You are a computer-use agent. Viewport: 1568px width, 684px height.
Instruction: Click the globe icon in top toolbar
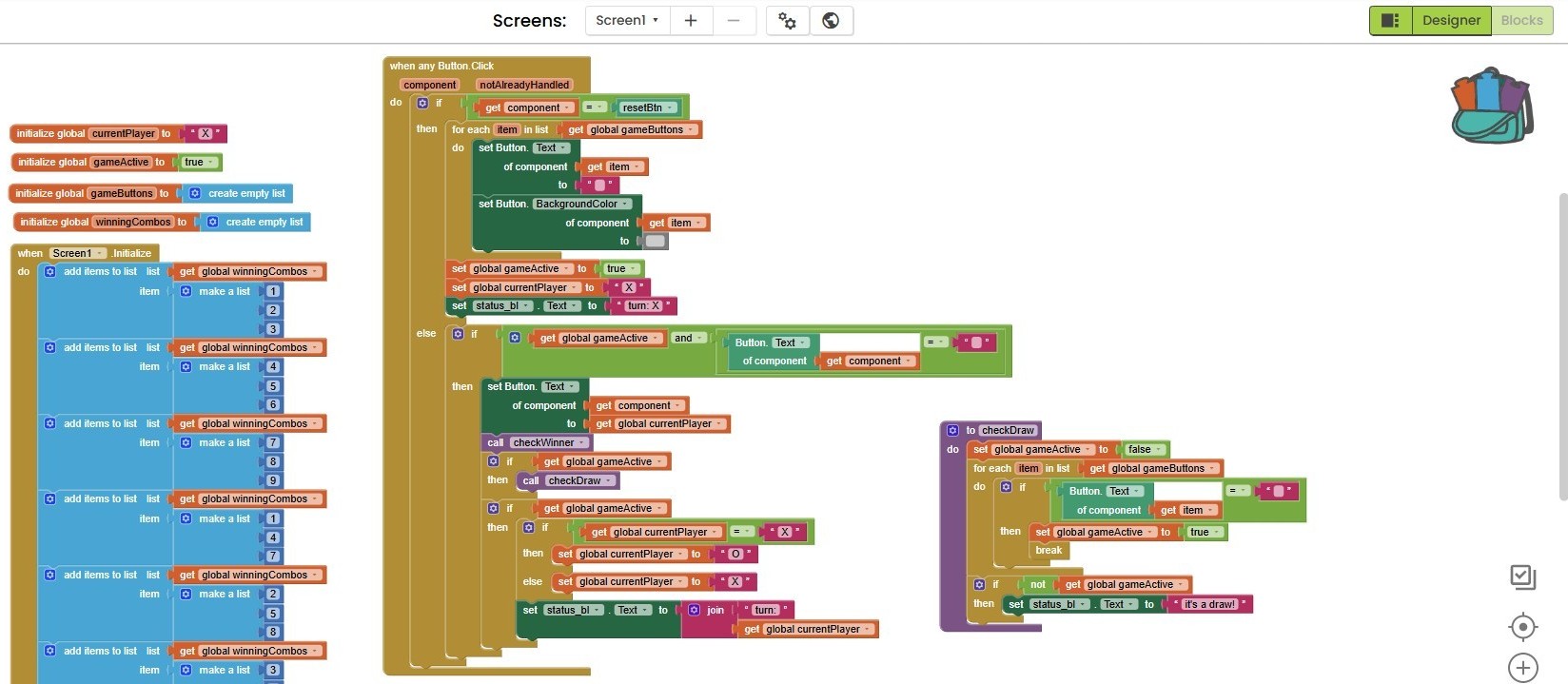click(x=831, y=20)
